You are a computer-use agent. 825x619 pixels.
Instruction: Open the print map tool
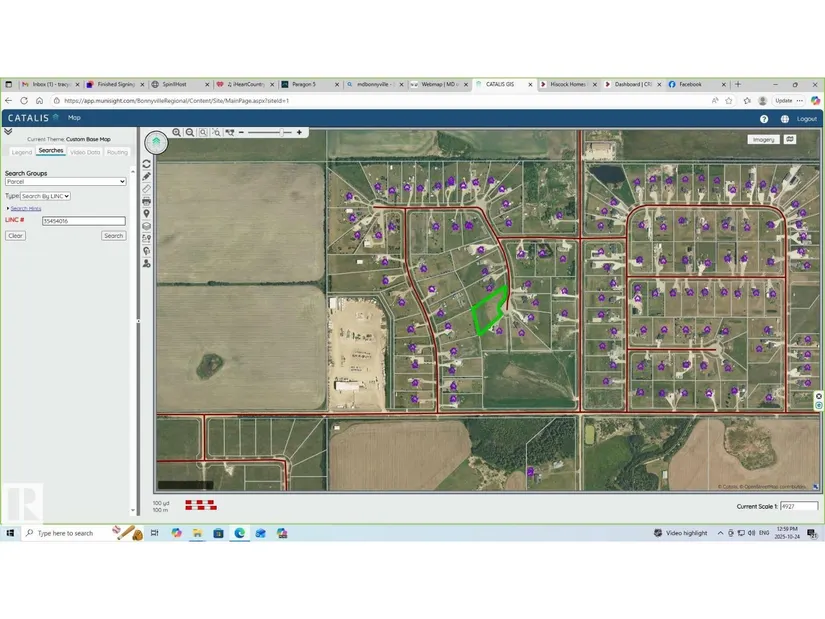(x=147, y=201)
